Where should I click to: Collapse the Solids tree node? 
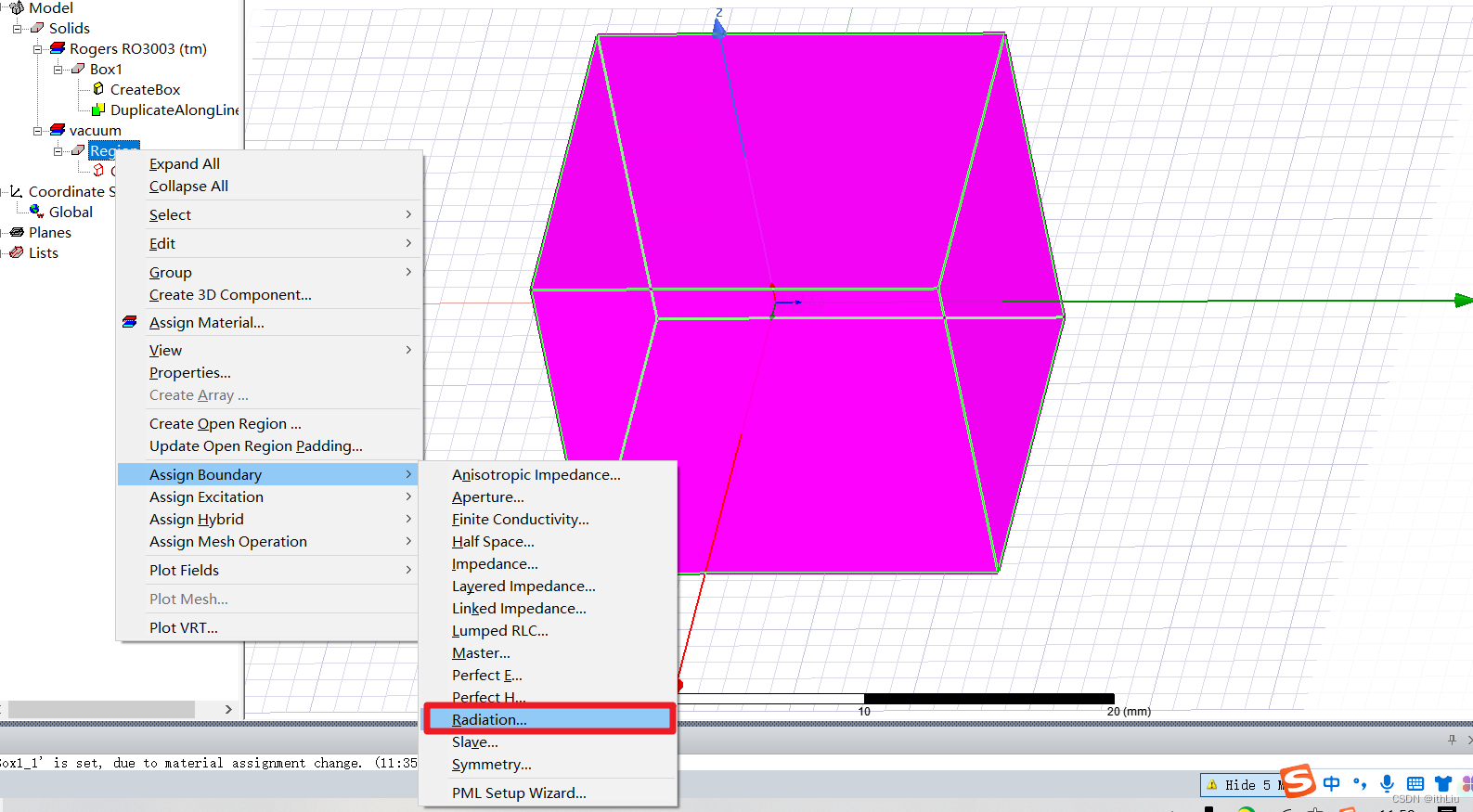pyautogui.click(x=17, y=28)
